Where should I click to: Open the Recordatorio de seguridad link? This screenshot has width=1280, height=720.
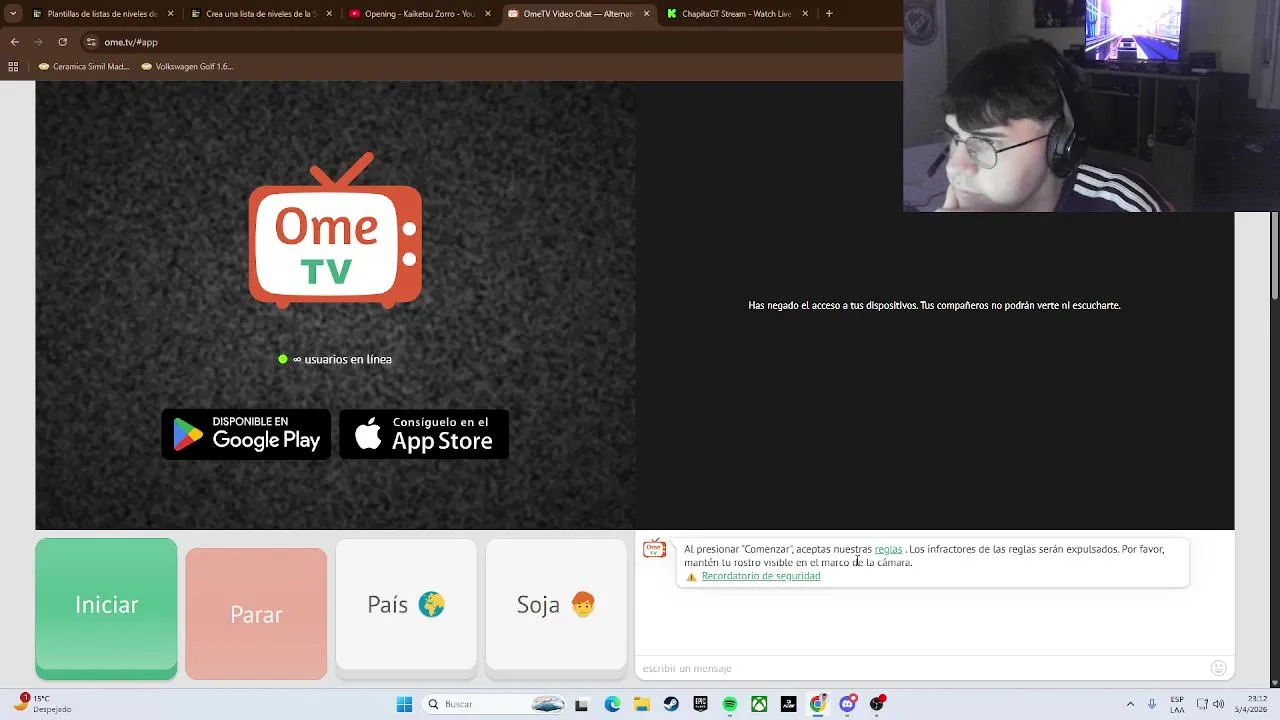tap(761, 576)
